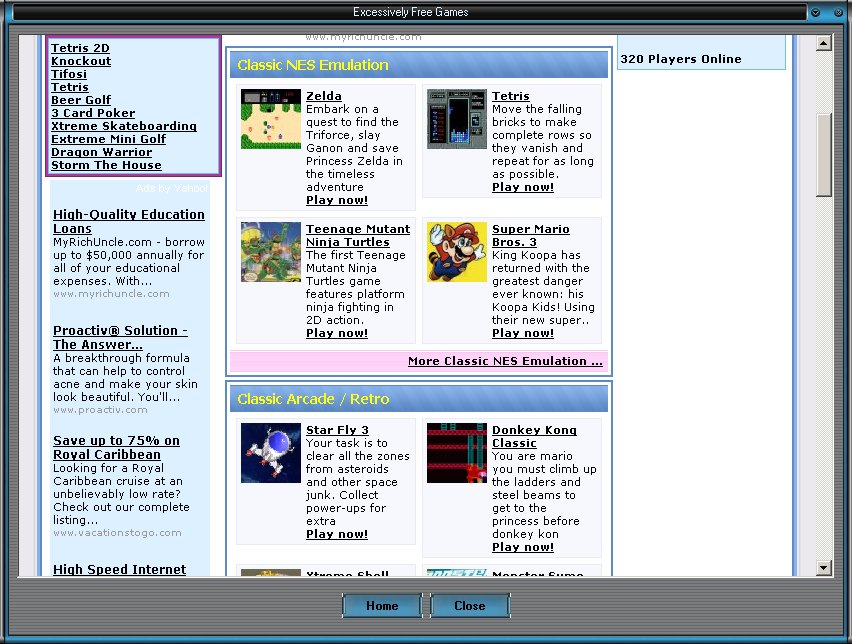
Task: Open High Speed Internet ad link
Action: click(120, 569)
